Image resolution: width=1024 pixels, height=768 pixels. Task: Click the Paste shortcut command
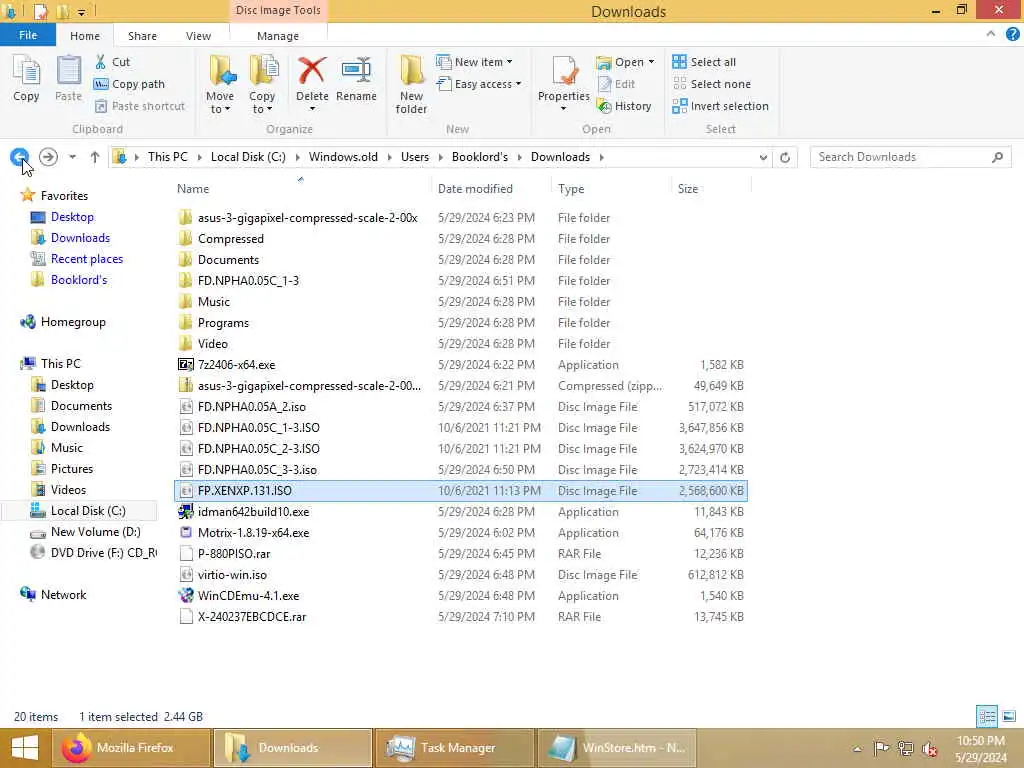click(140, 106)
